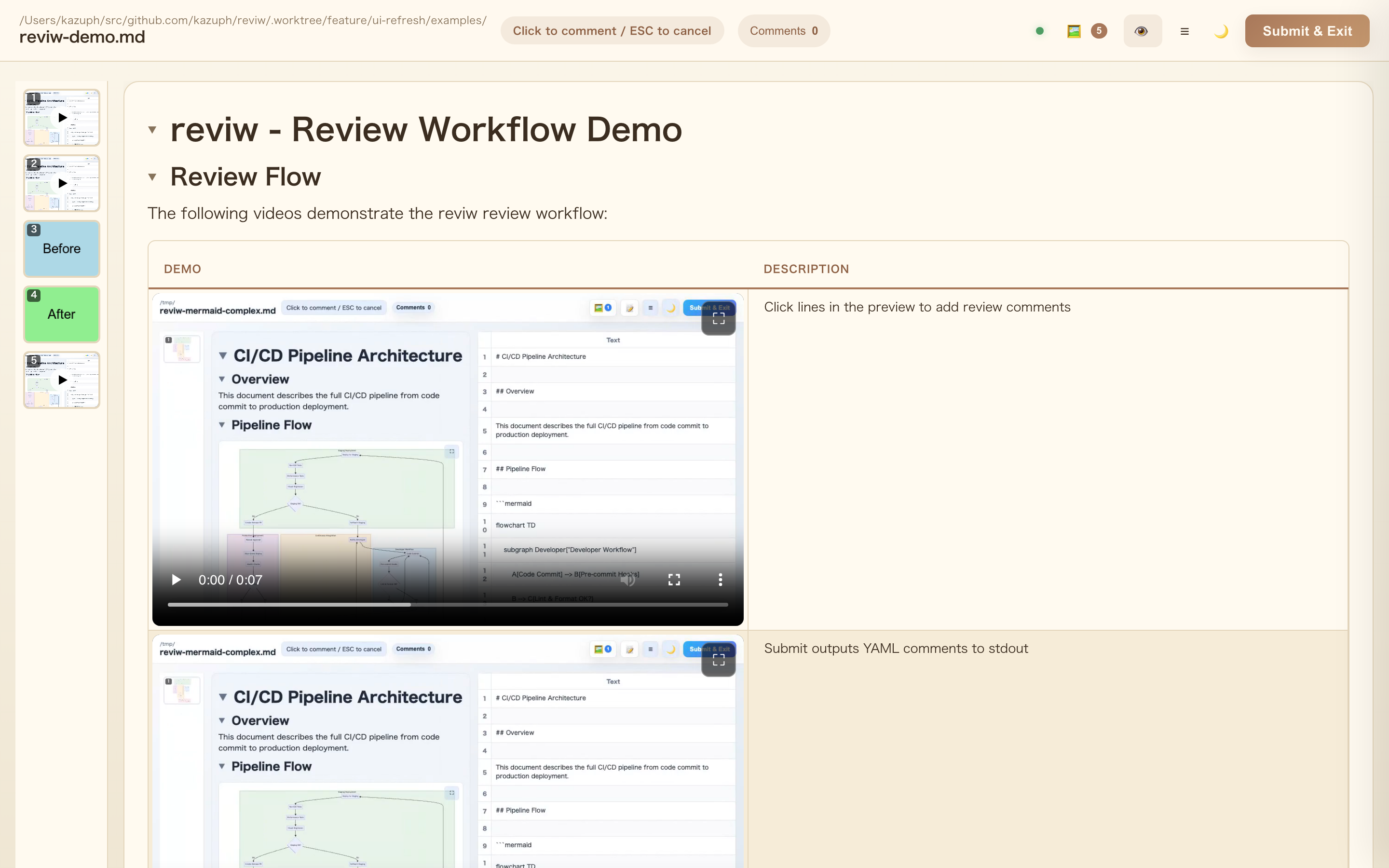Click the reviw-demo.md file name
Image resolution: width=1389 pixels, height=868 pixels.
[82, 37]
